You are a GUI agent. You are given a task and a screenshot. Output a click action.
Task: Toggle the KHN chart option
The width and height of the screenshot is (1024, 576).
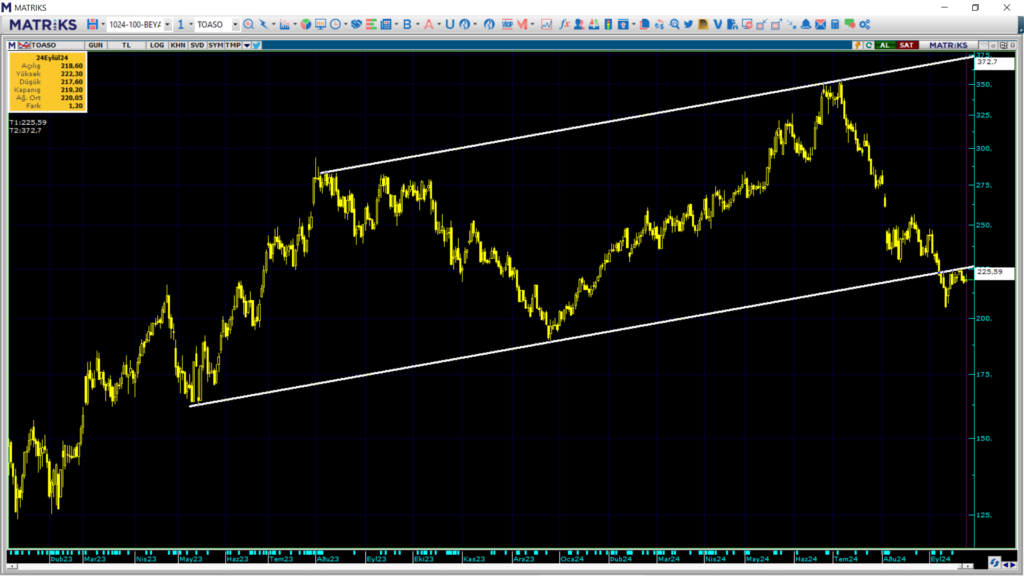coord(178,45)
